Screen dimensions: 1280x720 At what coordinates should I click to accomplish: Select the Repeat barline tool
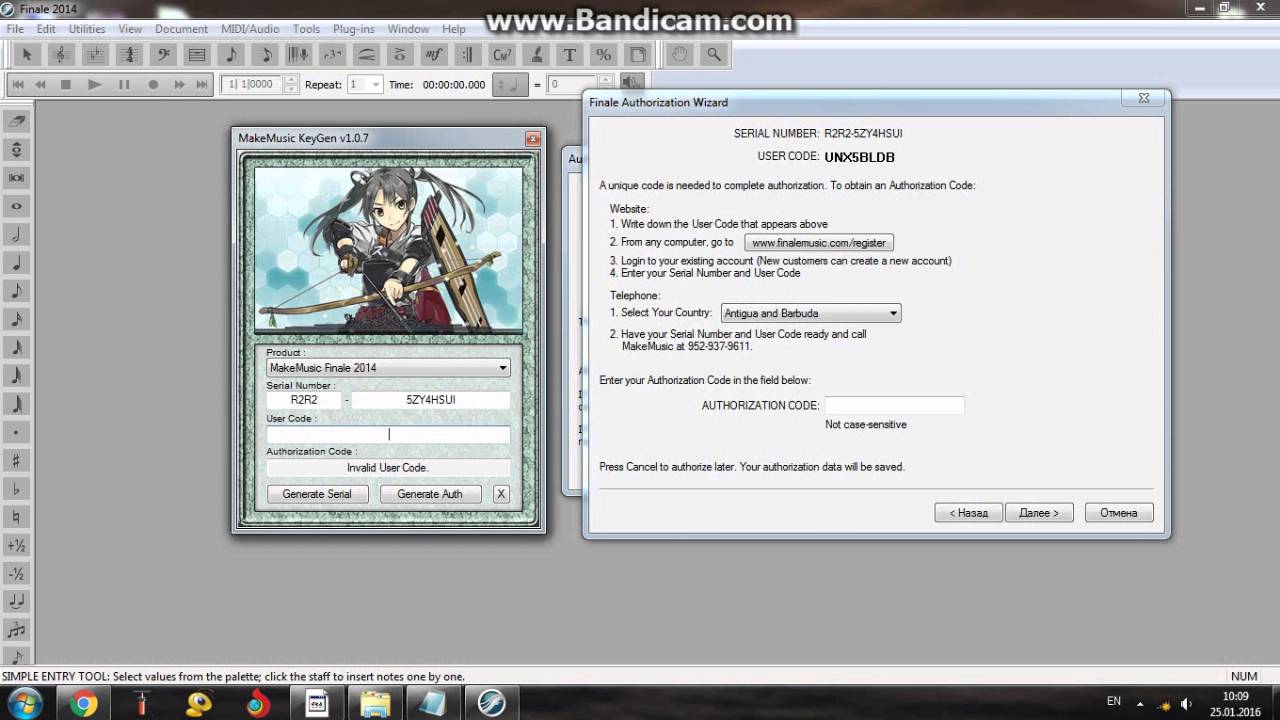click(468, 55)
